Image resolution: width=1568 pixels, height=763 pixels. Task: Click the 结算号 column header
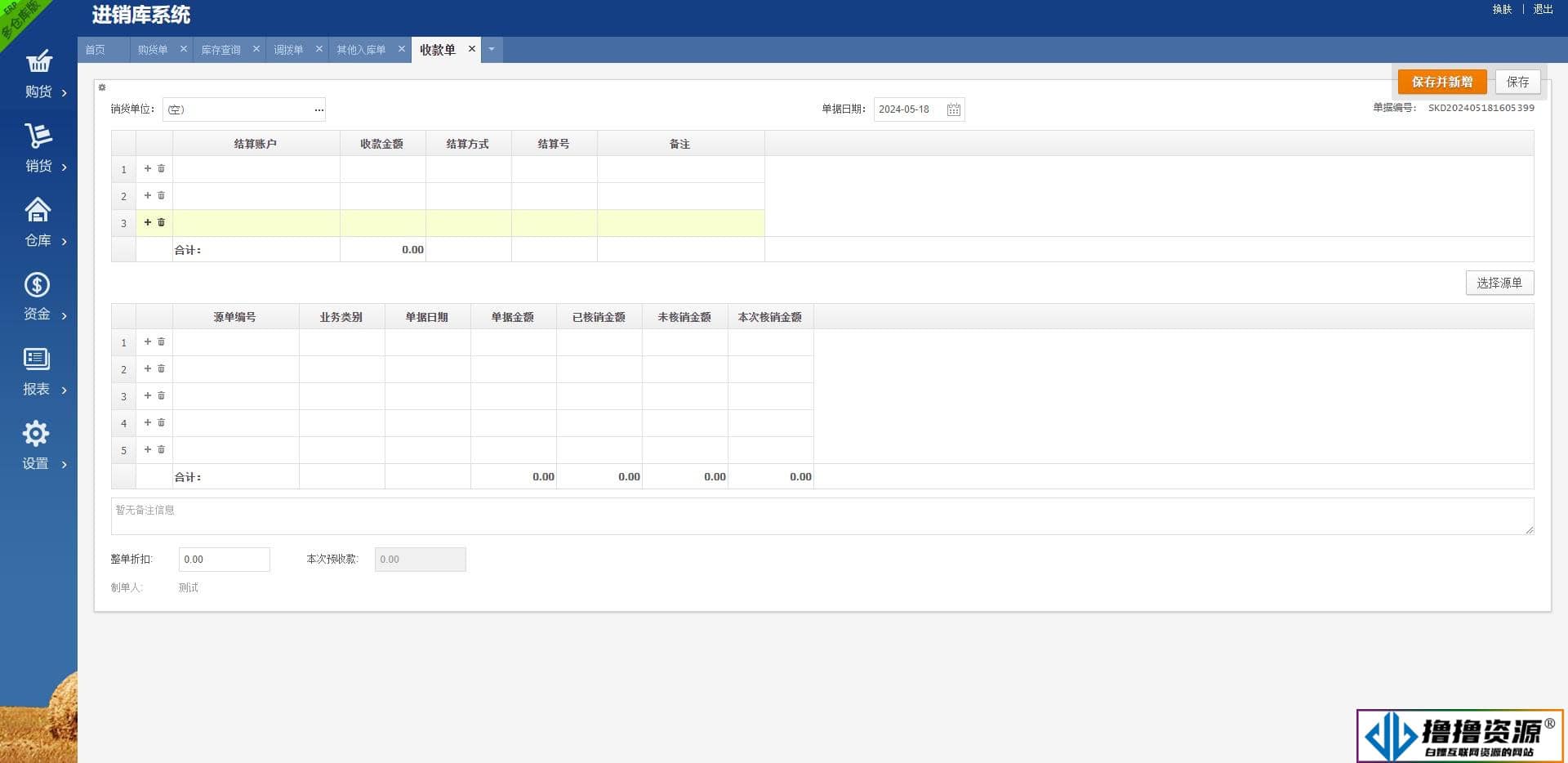tap(555, 144)
